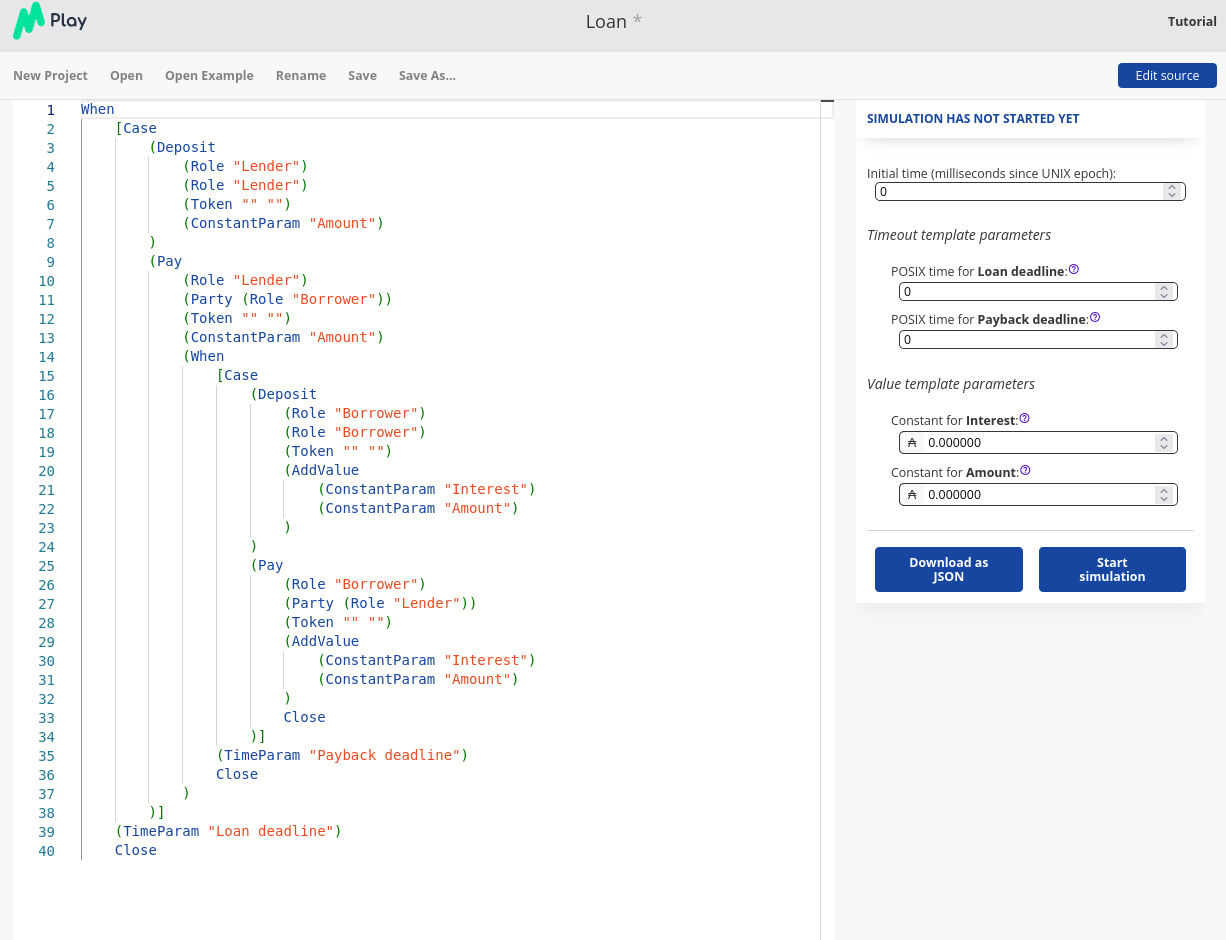The height and width of the screenshot is (940, 1226).
Task: Click (AddValue on line 20
Action: point(322,471)
